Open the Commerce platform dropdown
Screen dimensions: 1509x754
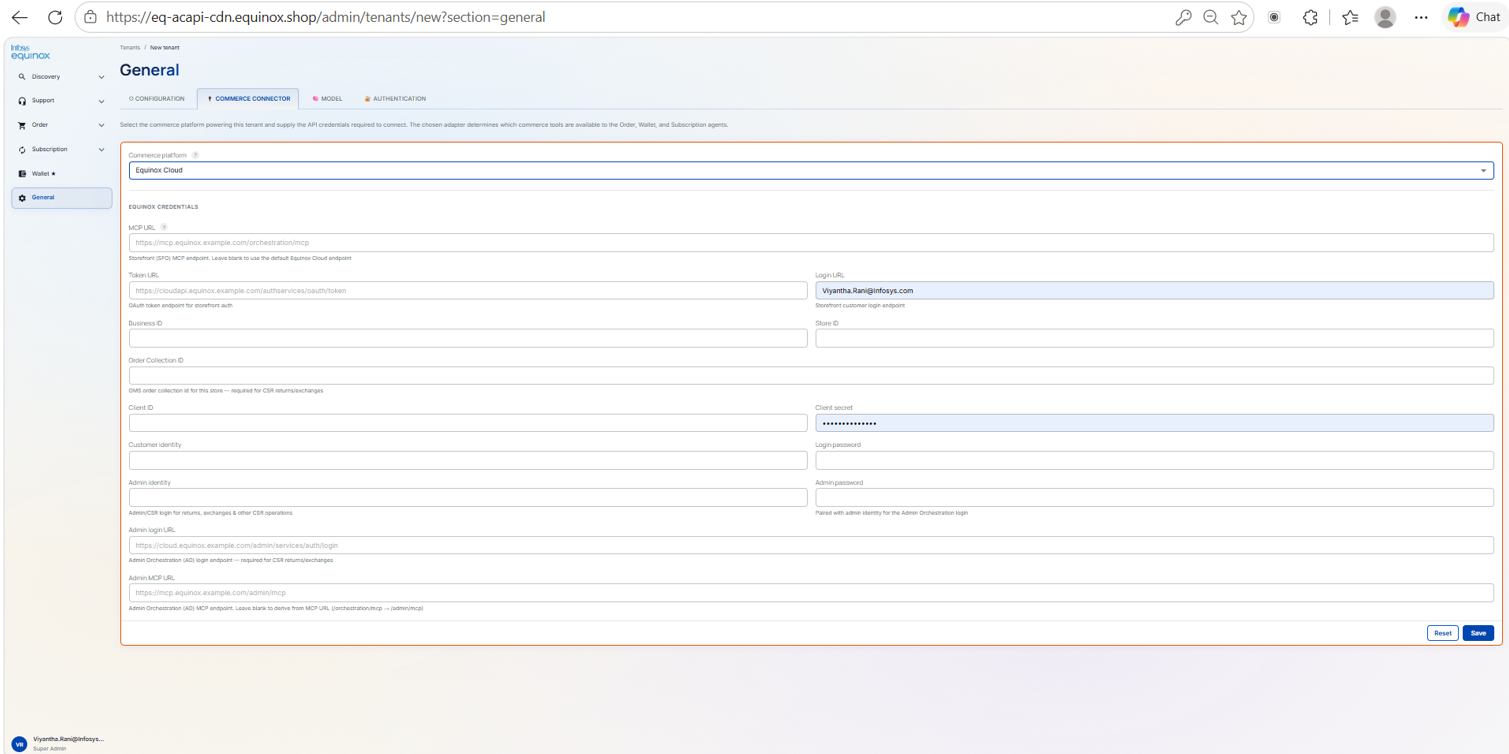(811, 170)
